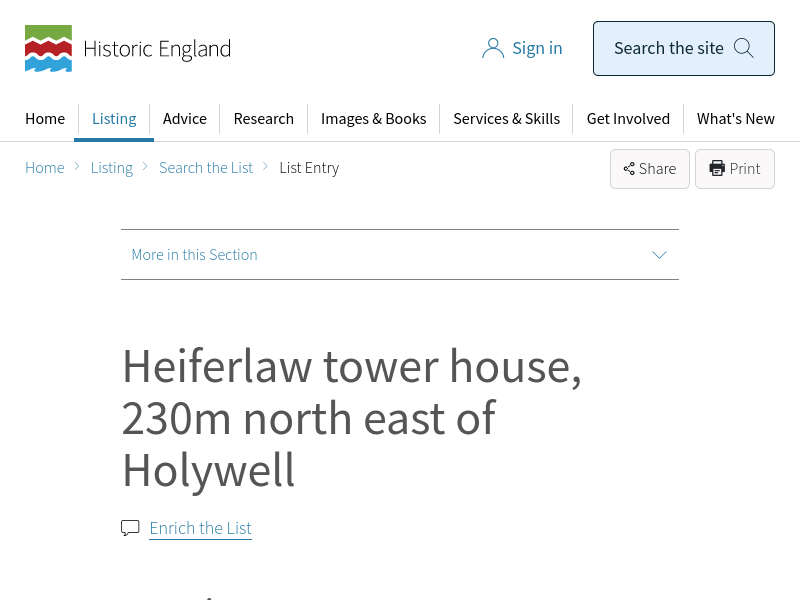Click the printer icon

click(717, 169)
